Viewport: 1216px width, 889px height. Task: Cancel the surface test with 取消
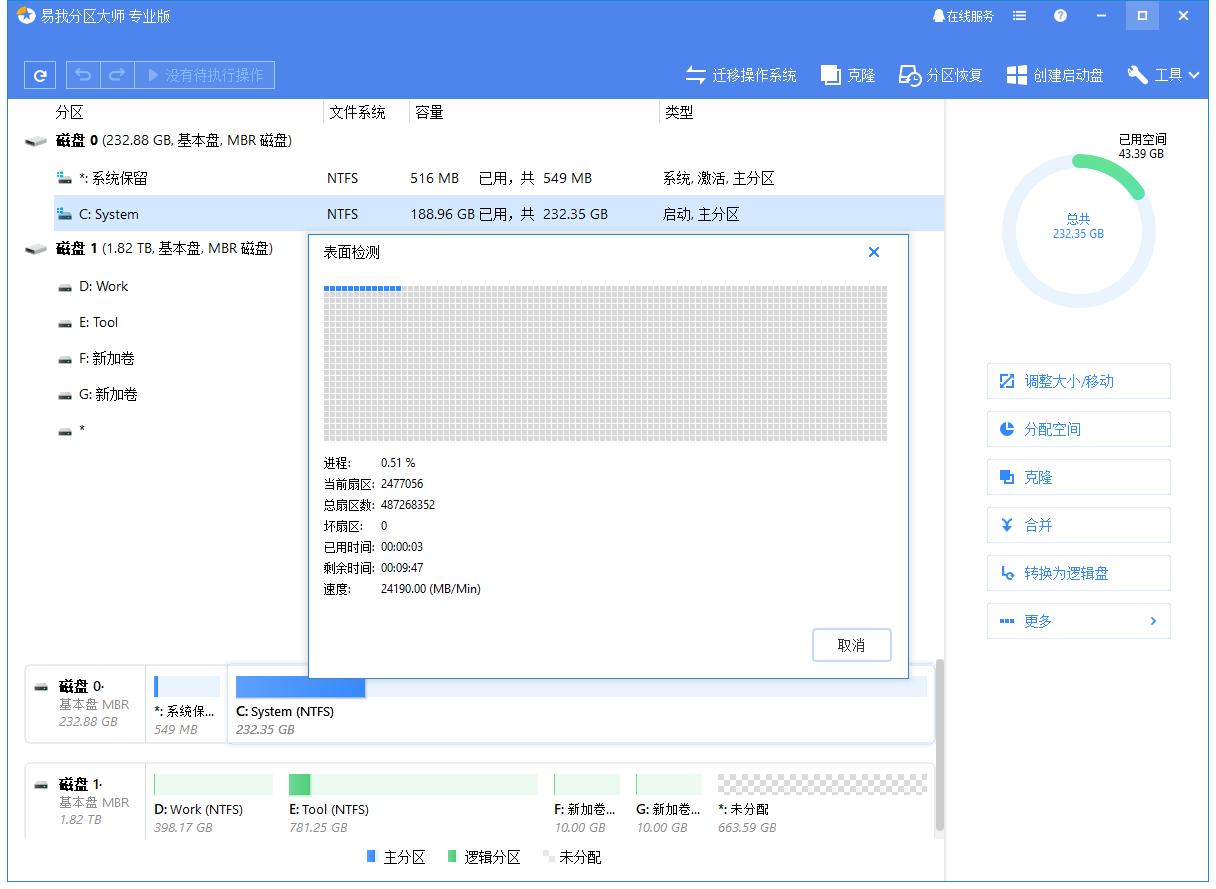851,645
